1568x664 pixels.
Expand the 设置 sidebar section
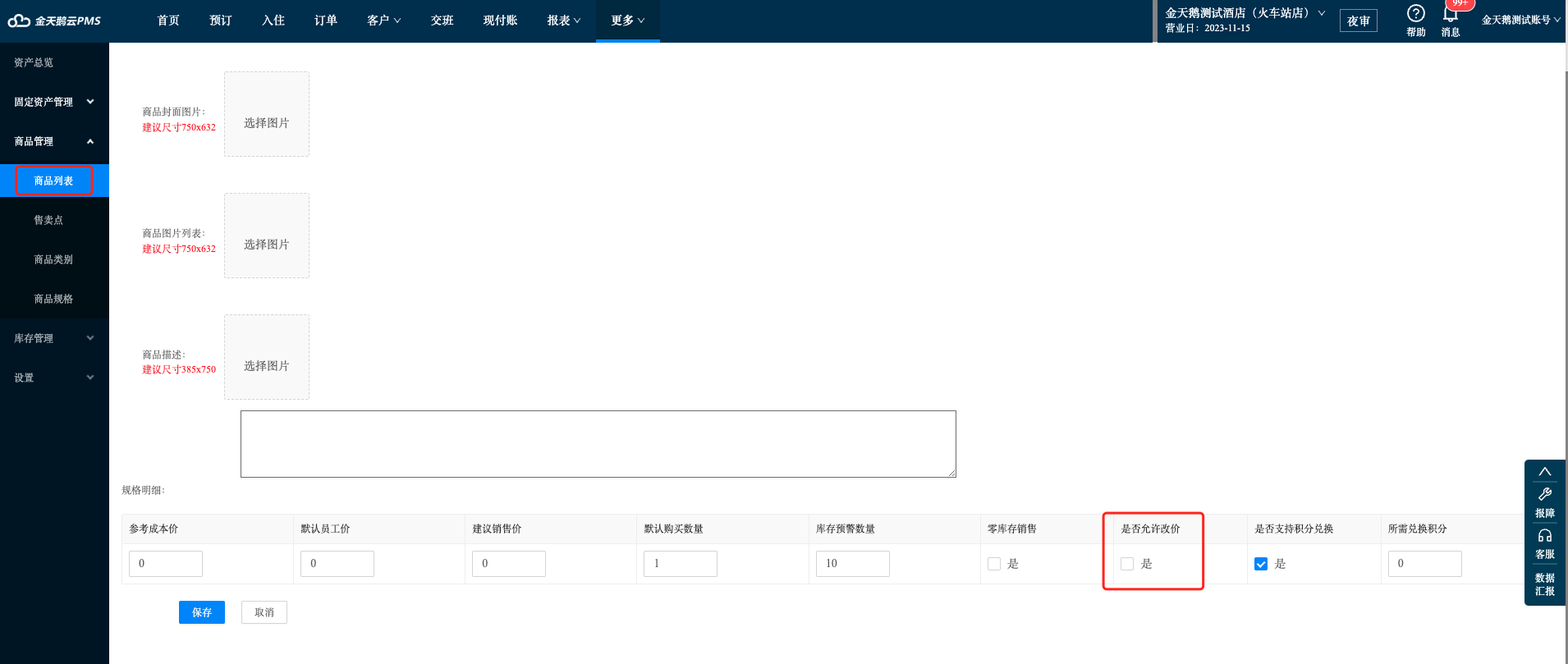pyautogui.click(x=54, y=378)
